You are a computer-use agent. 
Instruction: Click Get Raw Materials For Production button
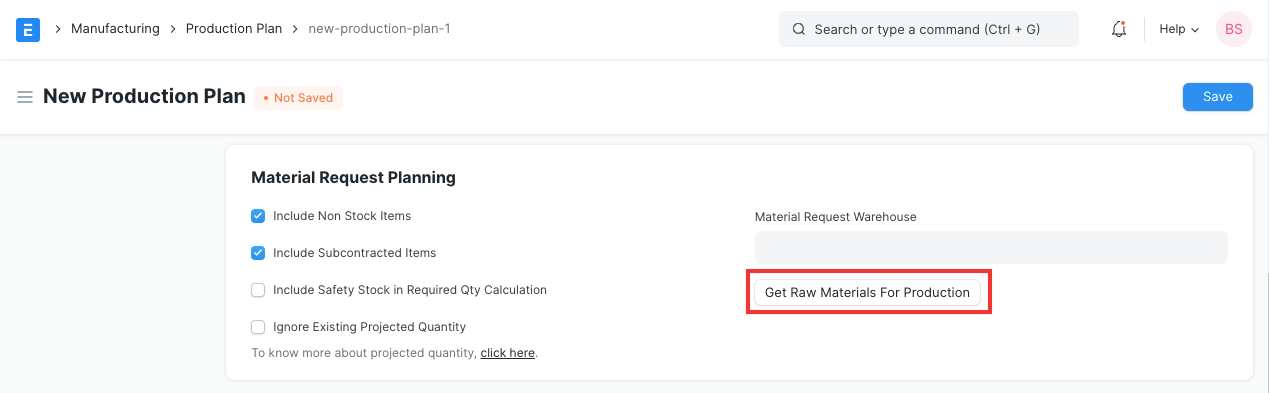tap(867, 293)
